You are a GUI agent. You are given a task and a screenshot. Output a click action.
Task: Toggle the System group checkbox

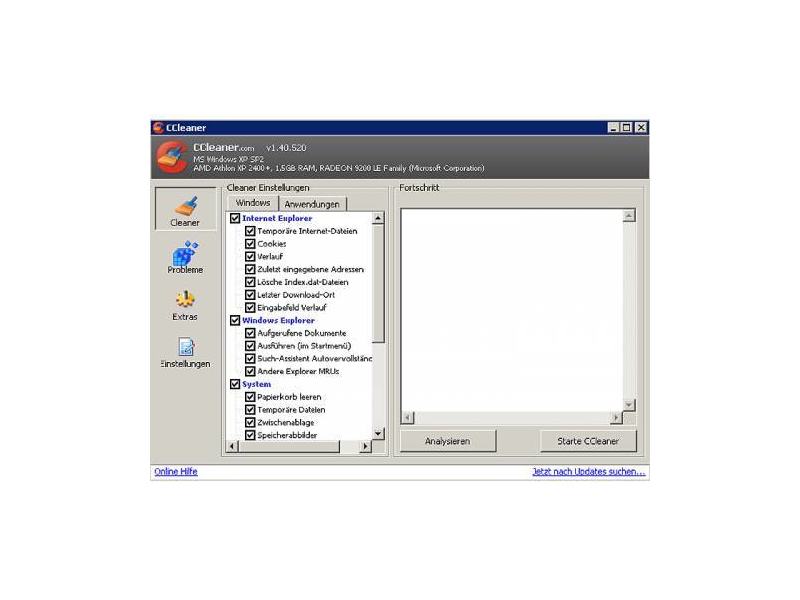click(235, 384)
